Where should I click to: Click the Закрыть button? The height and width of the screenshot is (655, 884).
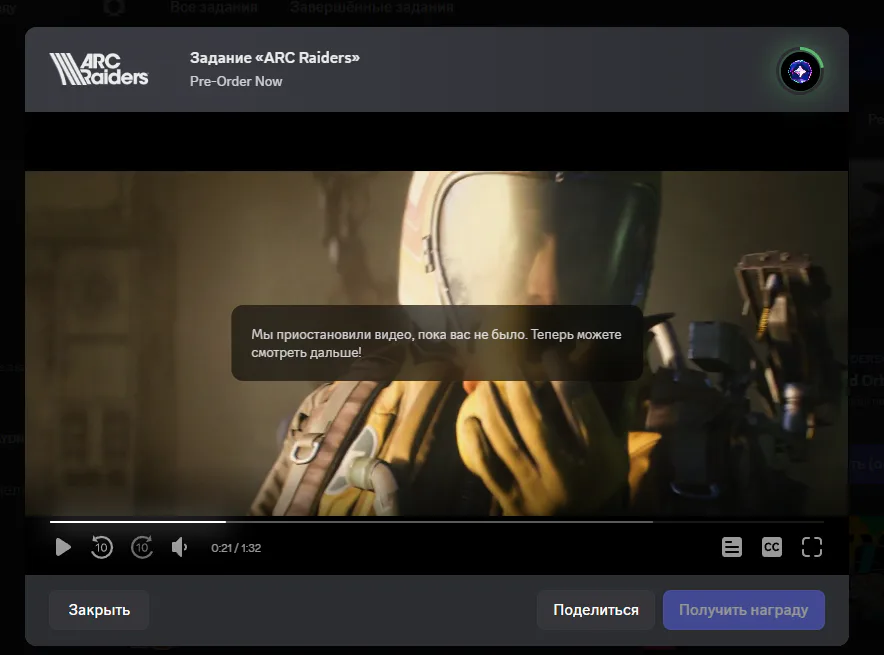coord(99,610)
